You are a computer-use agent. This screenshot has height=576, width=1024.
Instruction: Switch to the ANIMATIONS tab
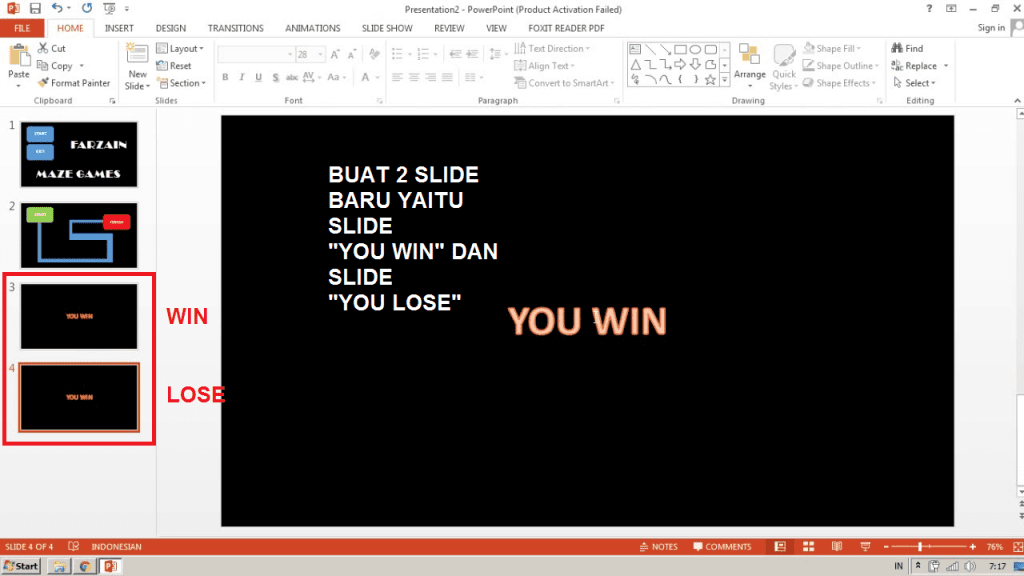click(312, 28)
